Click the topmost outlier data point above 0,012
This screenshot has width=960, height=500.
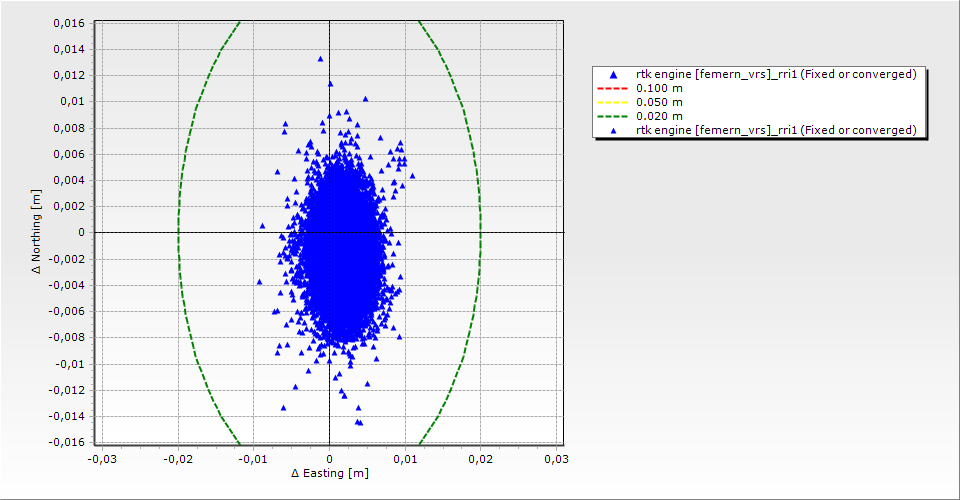point(321,59)
